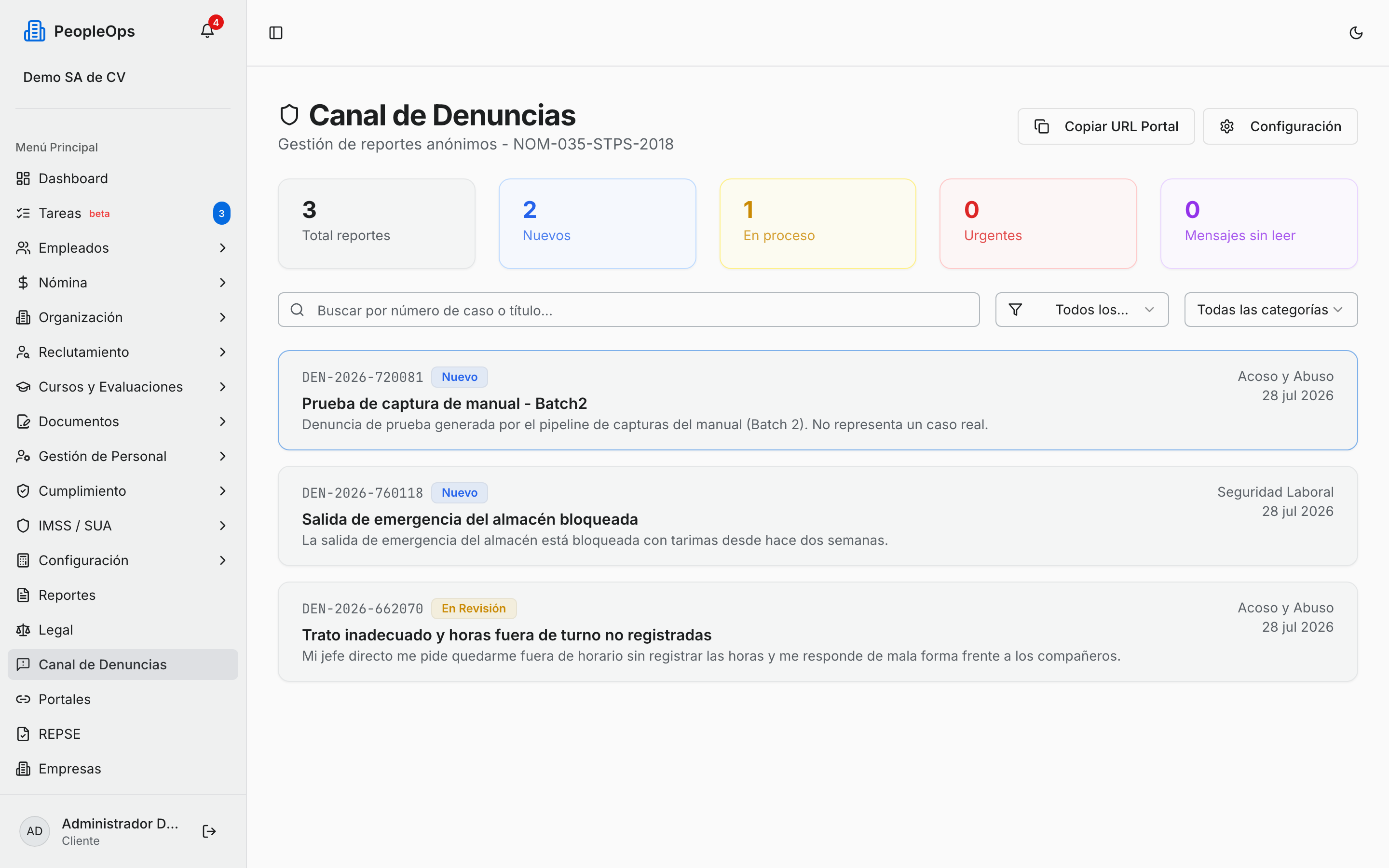Click the Gestión de Personal user-gear icon
The width and height of the screenshot is (1389, 868).
click(x=23, y=456)
